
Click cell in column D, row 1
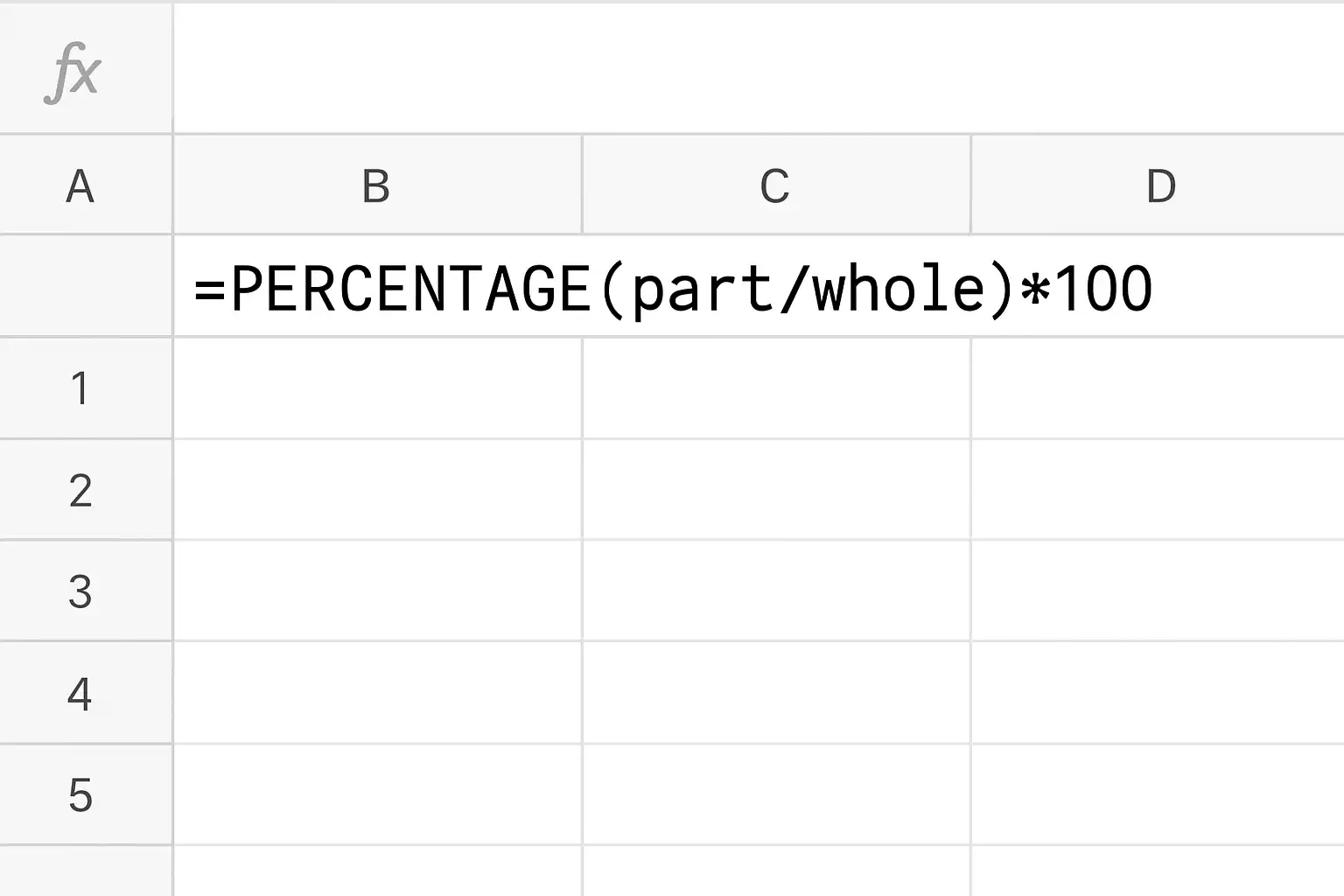pyautogui.click(x=1157, y=388)
